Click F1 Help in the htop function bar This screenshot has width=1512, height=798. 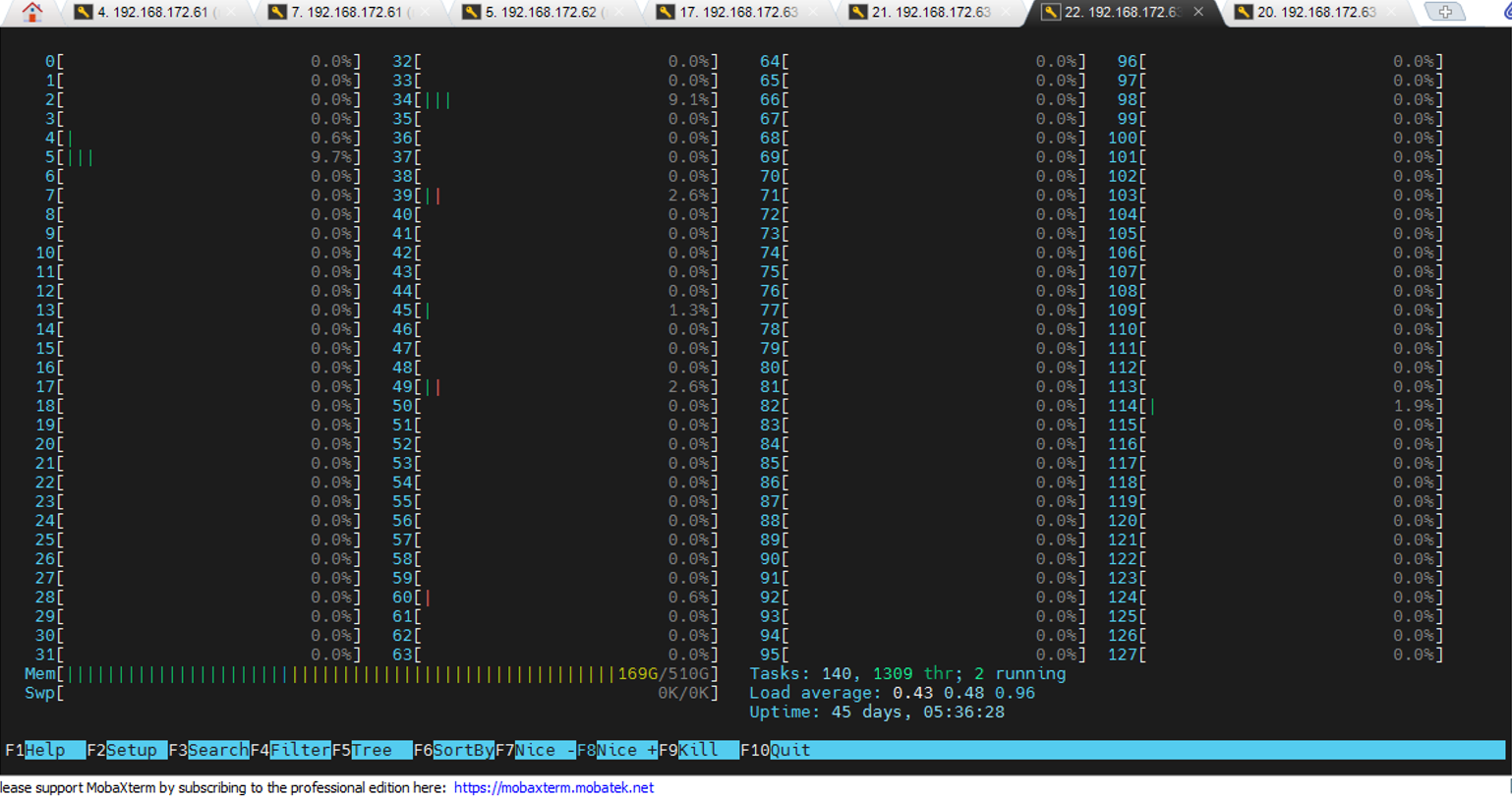[45, 750]
